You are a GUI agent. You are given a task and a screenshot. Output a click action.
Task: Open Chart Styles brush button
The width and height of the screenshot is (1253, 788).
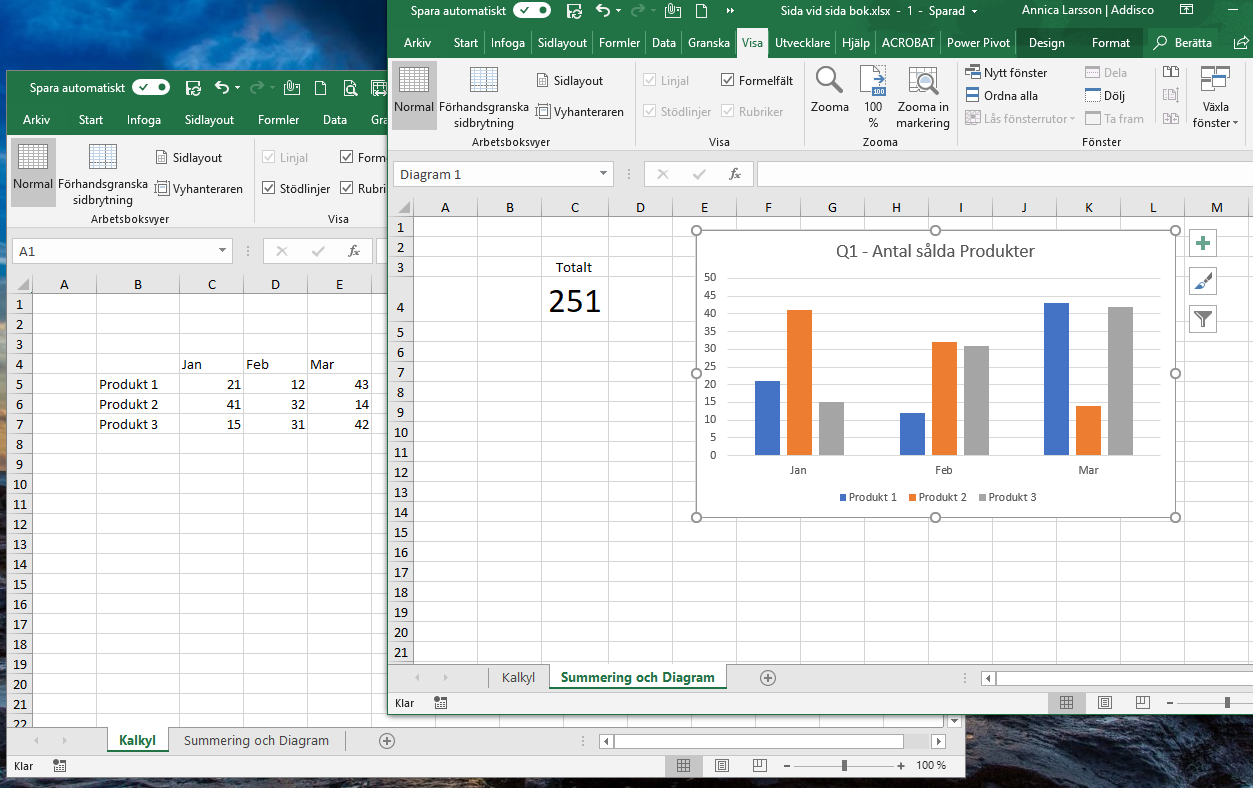click(1203, 281)
